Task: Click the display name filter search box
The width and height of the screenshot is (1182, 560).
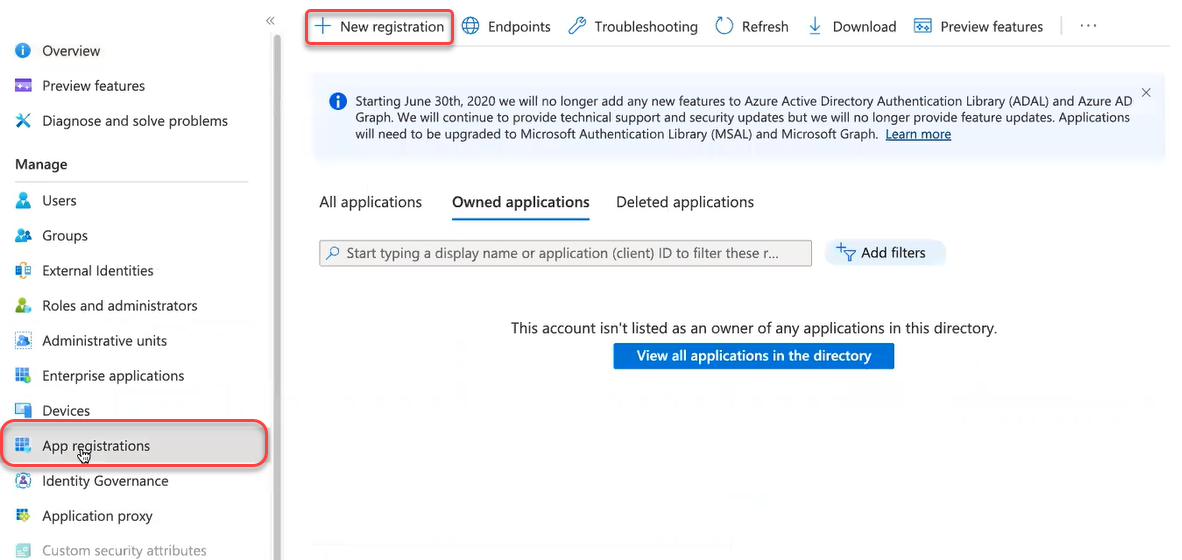Action: point(565,253)
